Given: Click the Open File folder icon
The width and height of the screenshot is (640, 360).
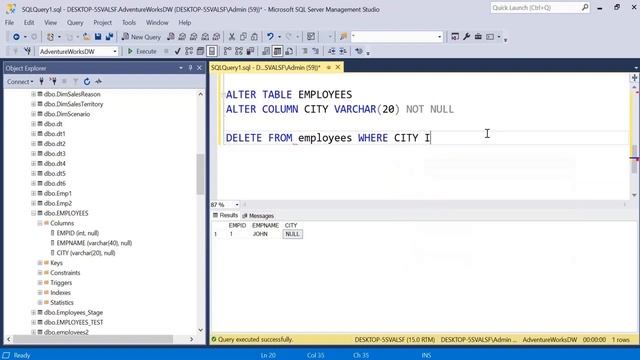Looking at the screenshot, I should [87, 37].
